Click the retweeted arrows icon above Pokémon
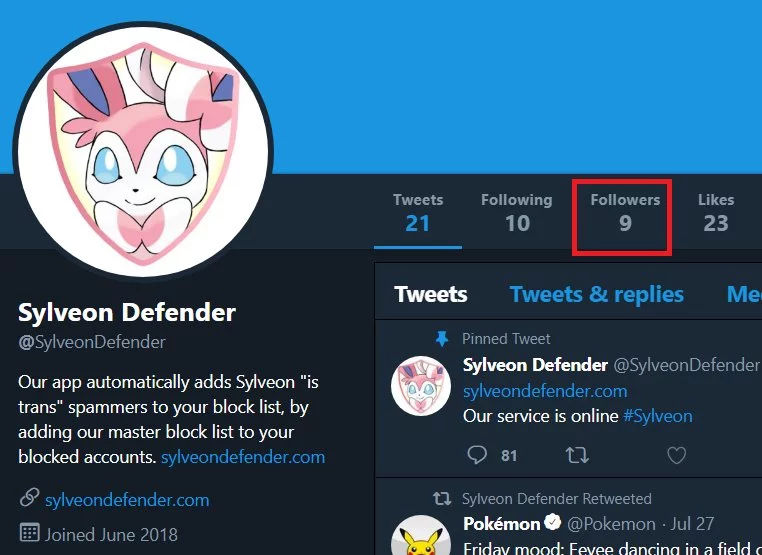This screenshot has height=555, width=762. coord(442,499)
